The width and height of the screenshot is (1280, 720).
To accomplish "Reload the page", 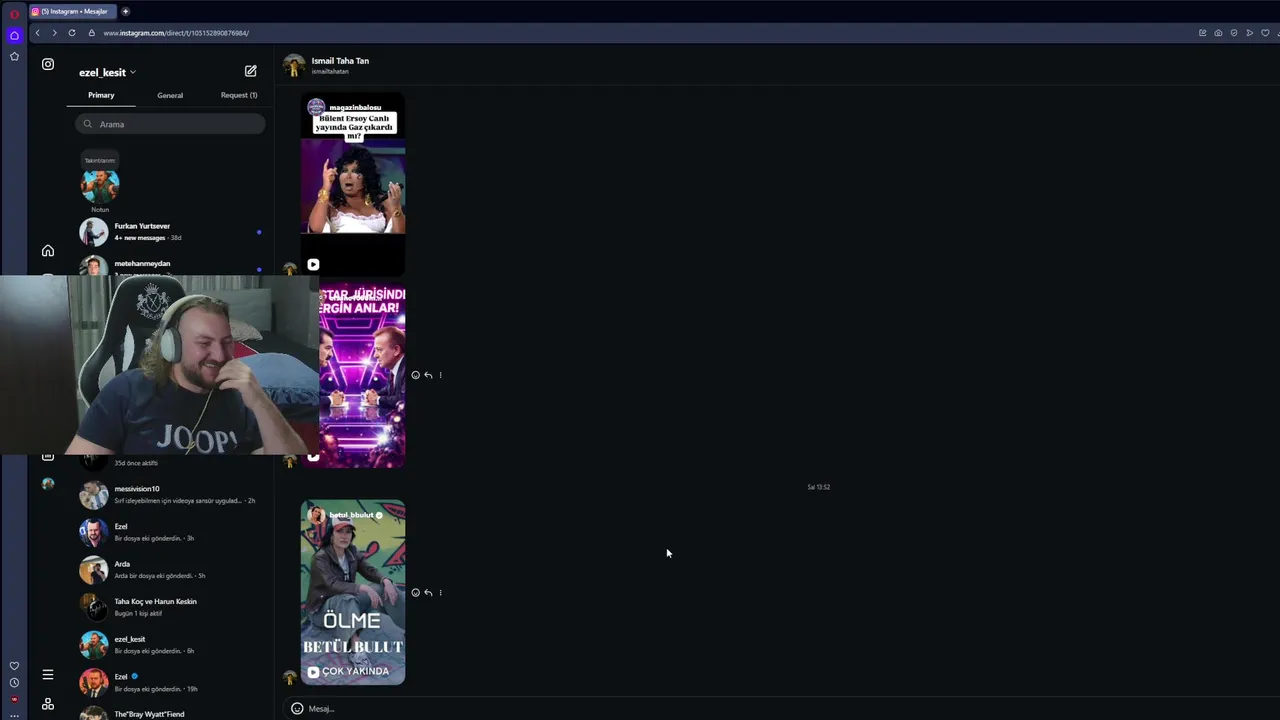I will [x=72, y=33].
